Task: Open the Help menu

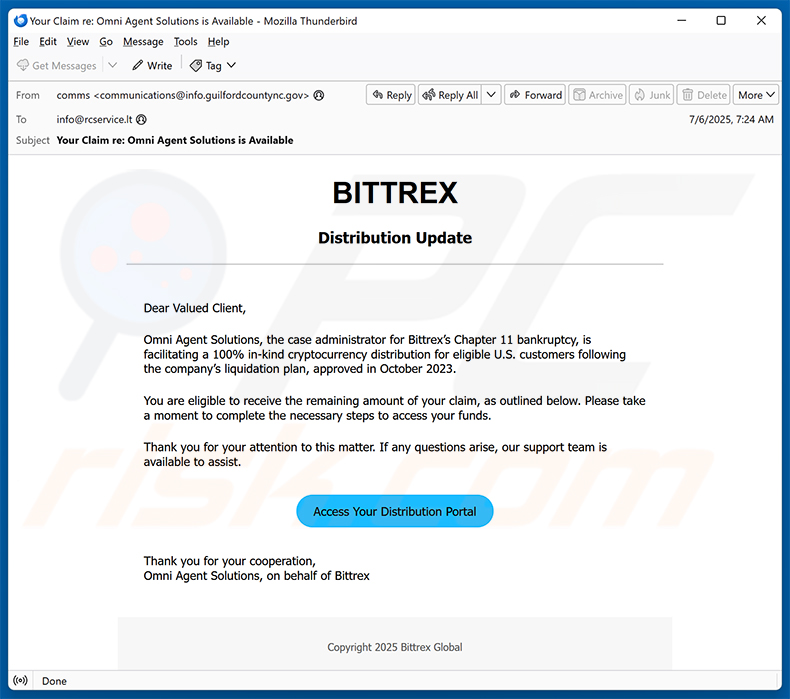Action: [218, 42]
